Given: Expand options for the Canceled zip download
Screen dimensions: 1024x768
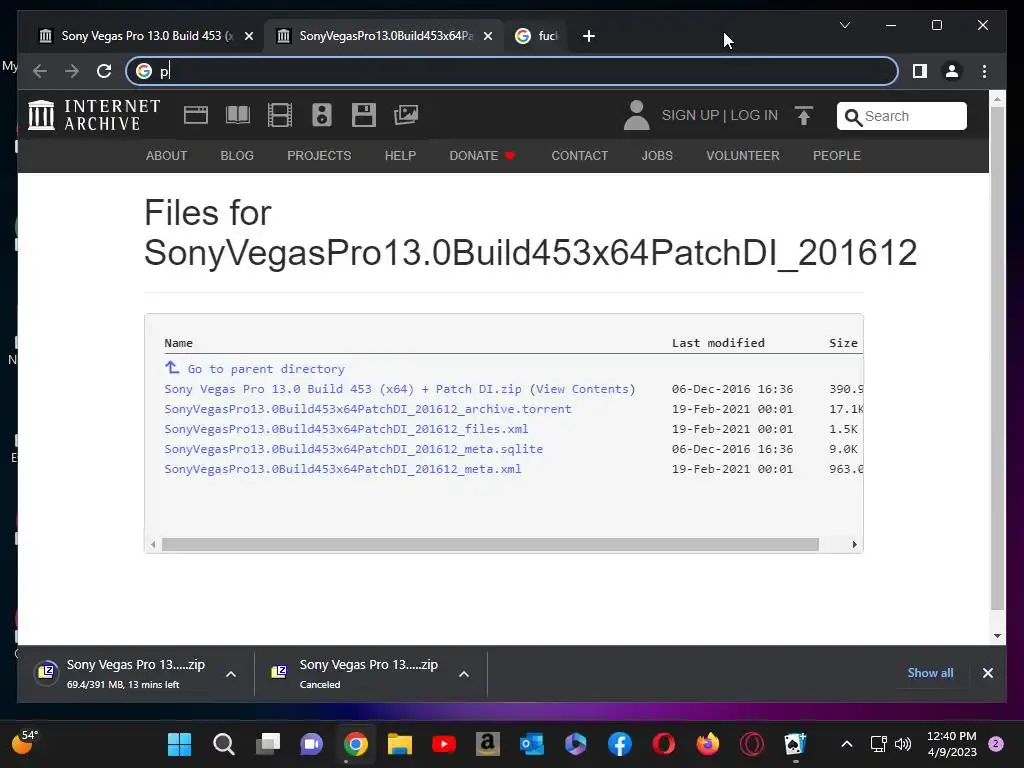Looking at the screenshot, I should pos(464,674).
